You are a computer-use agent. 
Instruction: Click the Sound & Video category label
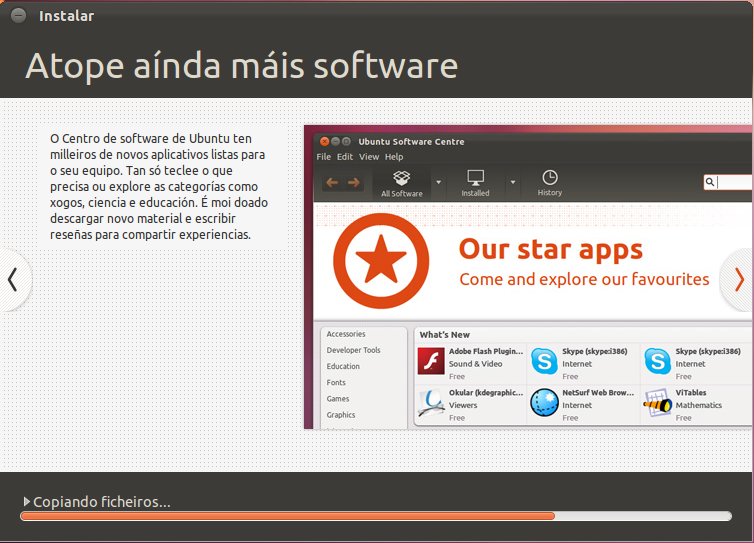pyautogui.click(x=475, y=364)
